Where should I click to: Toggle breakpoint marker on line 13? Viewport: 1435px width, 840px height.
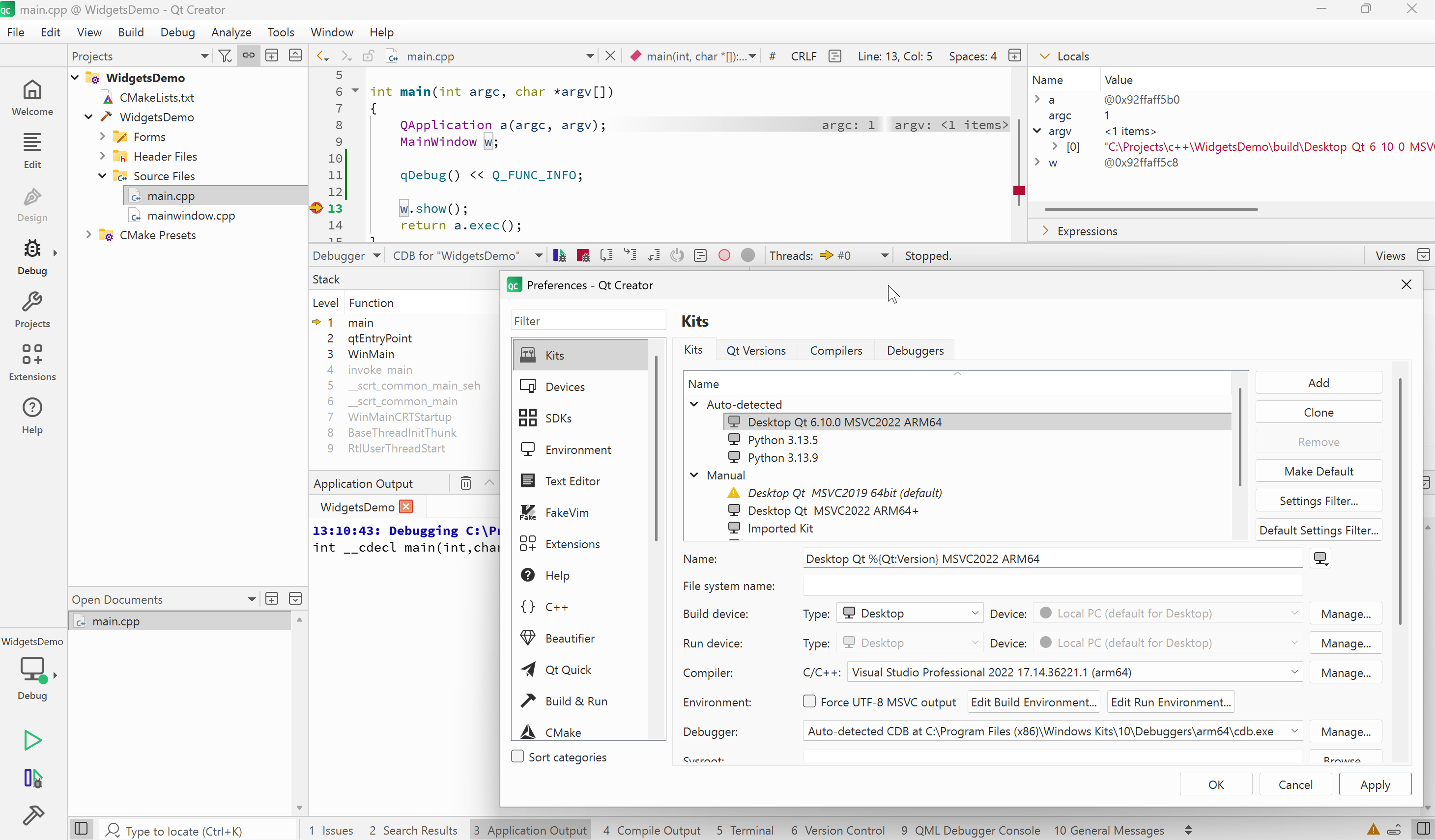click(x=316, y=208)
